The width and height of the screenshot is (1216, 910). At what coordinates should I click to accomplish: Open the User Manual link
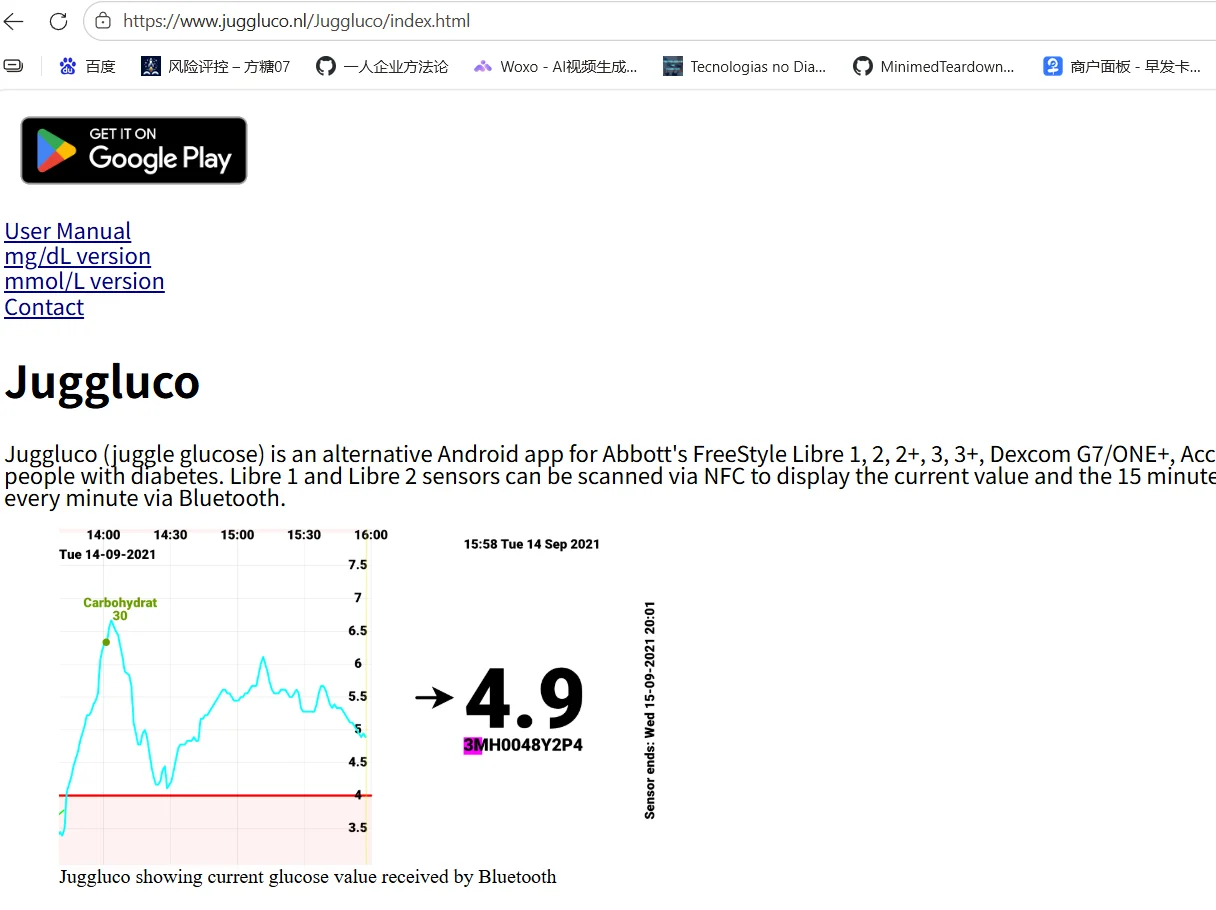[68, 231]
